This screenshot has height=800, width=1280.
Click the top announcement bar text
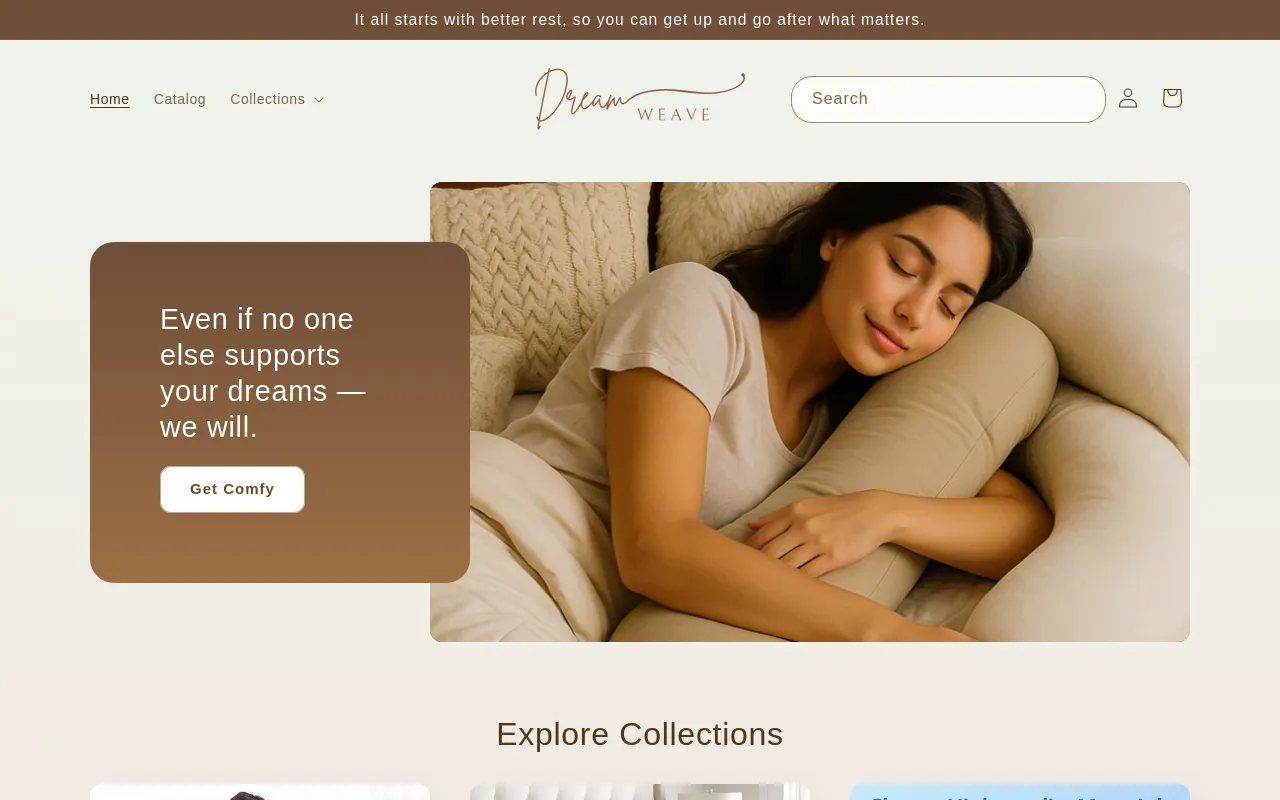point(640,20)
